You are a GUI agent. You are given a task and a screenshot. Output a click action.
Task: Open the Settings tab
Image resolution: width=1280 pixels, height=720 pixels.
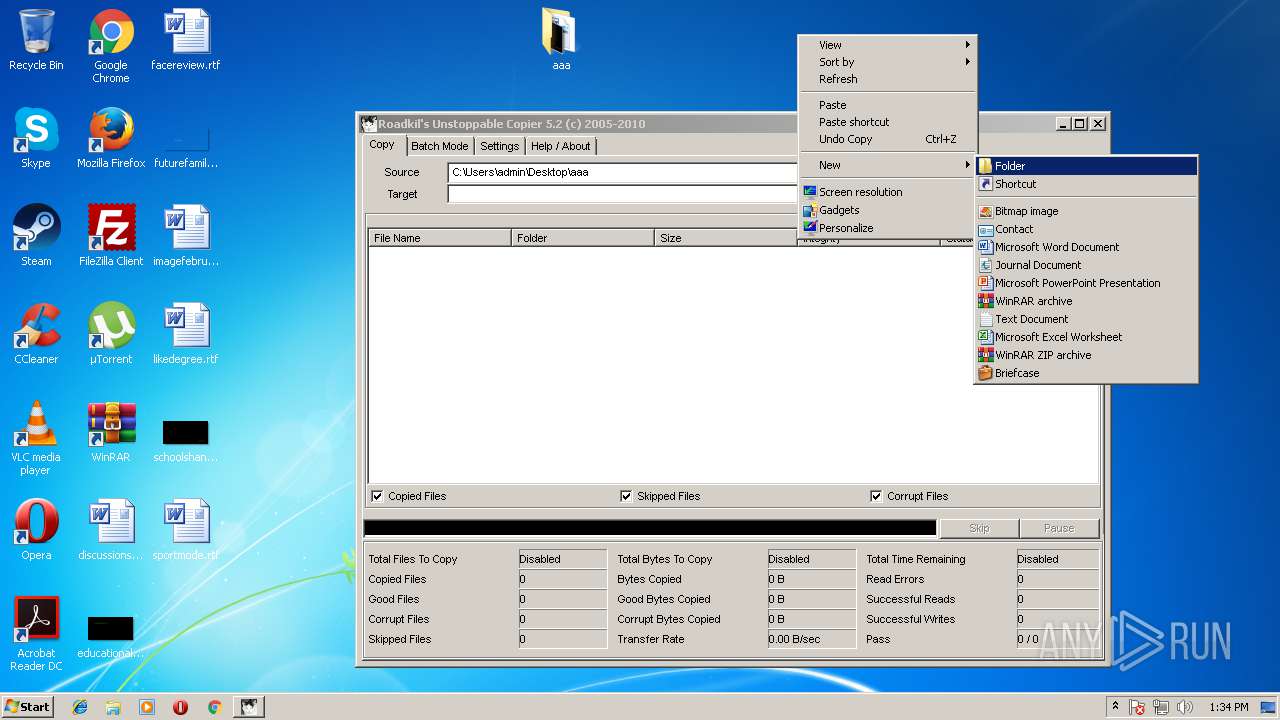499,146
